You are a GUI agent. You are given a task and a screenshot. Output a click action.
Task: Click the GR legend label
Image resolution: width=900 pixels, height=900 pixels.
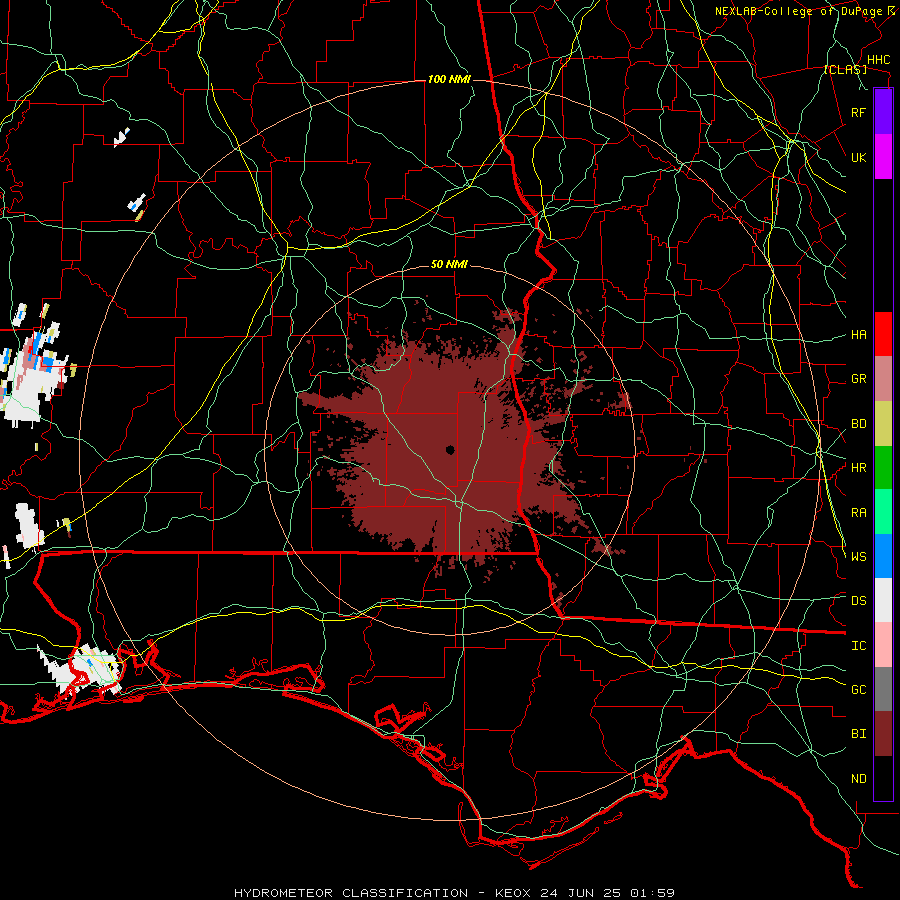tap(858, 379)
